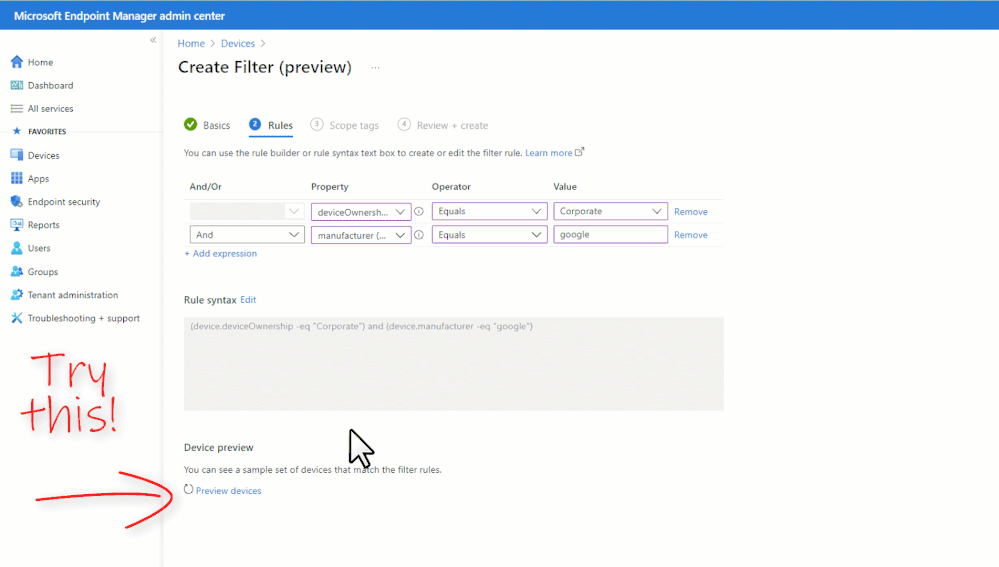Remove the deviceOwnership rule row
Viewport: 999px width, 567px height.
690,212
